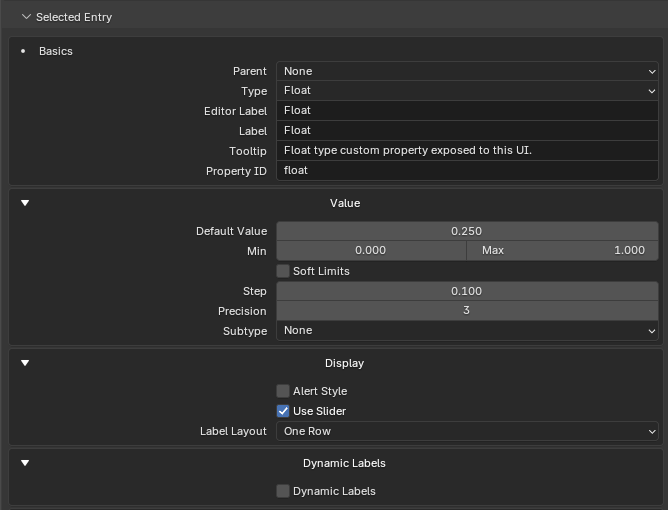This screenshot has height=510, width=668.
Task: Click the Dynamic Labels section title
Action: pyautogui.click(x=344, y=463)
